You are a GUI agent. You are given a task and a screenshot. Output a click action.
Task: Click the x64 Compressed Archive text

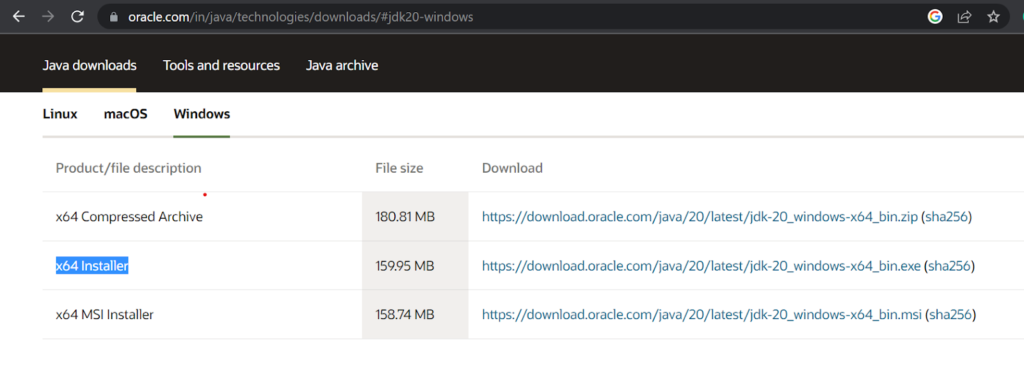point(129,217)
